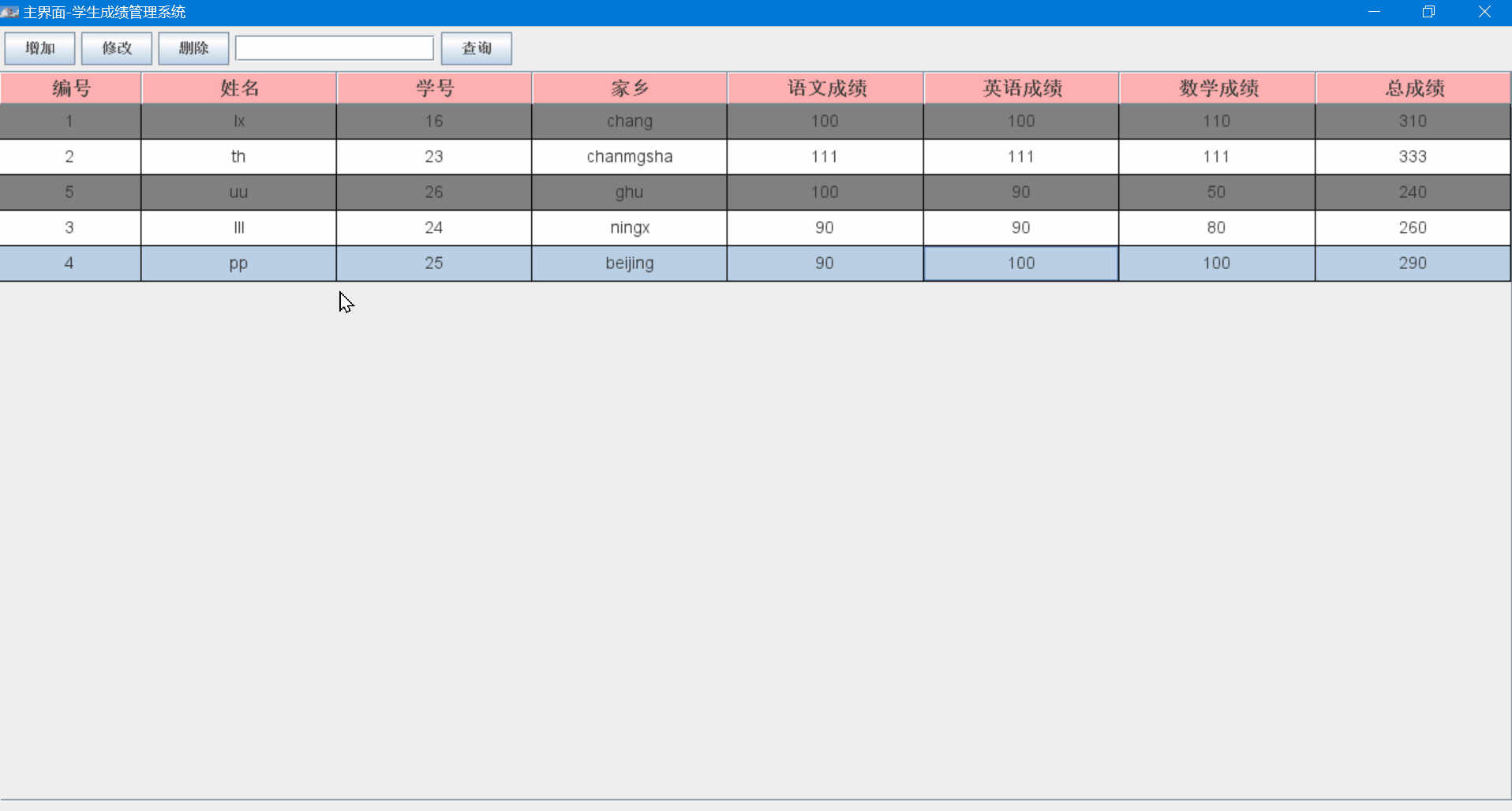Click the application icon in title bar
This screenshot has height=811, width=1512.
tap(9, 12)
